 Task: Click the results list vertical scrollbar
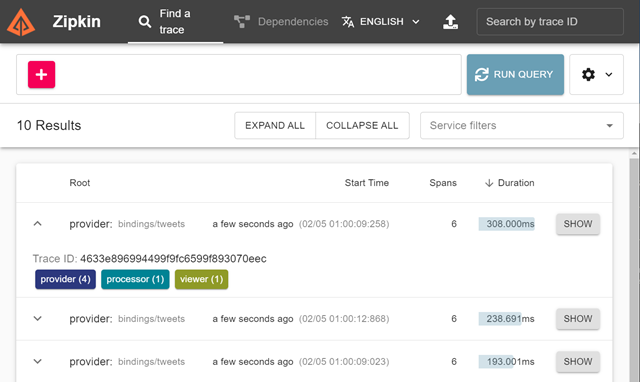click(634, 269)
